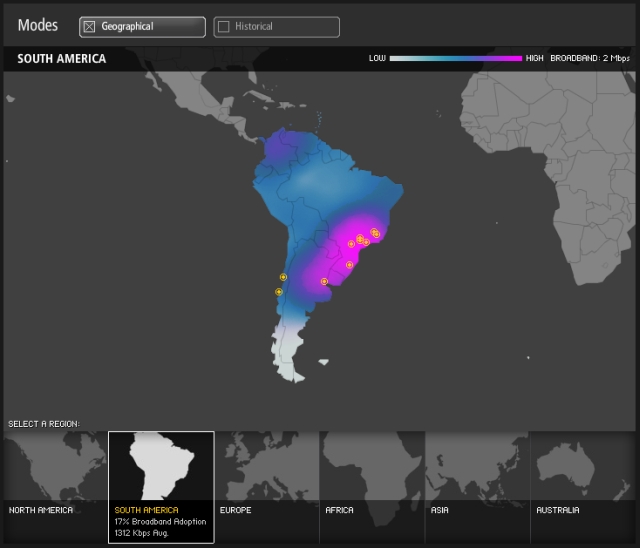Switch to the Europe region
640x548 pixels.
[267, 487]
